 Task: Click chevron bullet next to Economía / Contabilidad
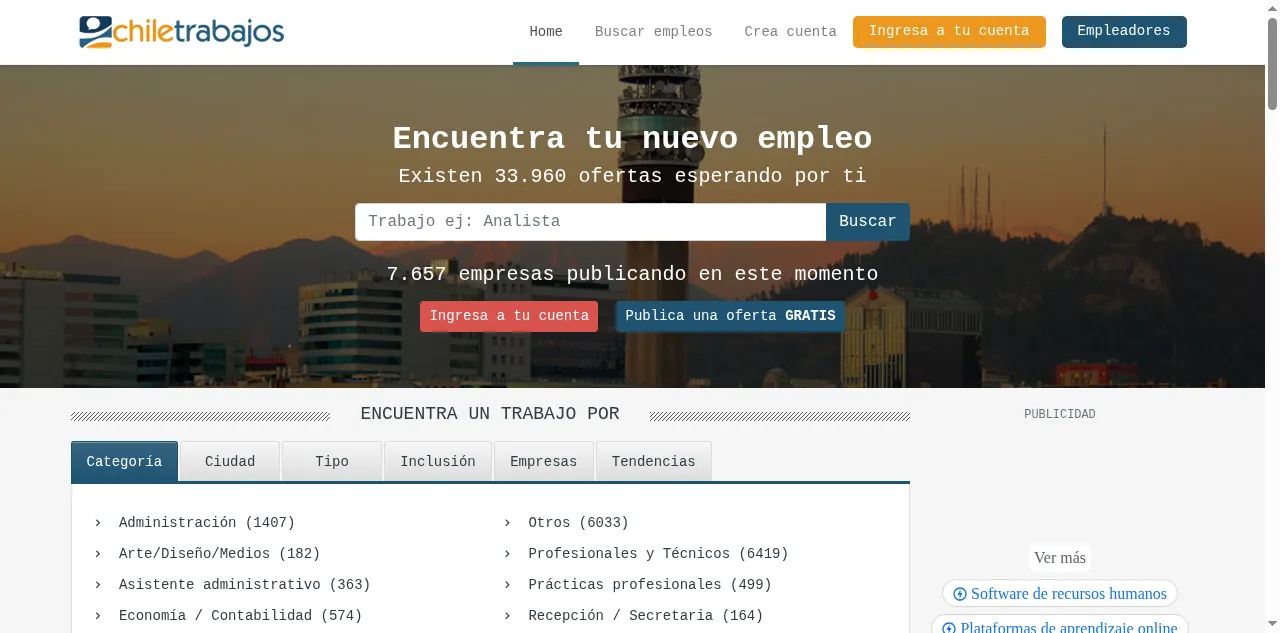[x=98, y=616]
